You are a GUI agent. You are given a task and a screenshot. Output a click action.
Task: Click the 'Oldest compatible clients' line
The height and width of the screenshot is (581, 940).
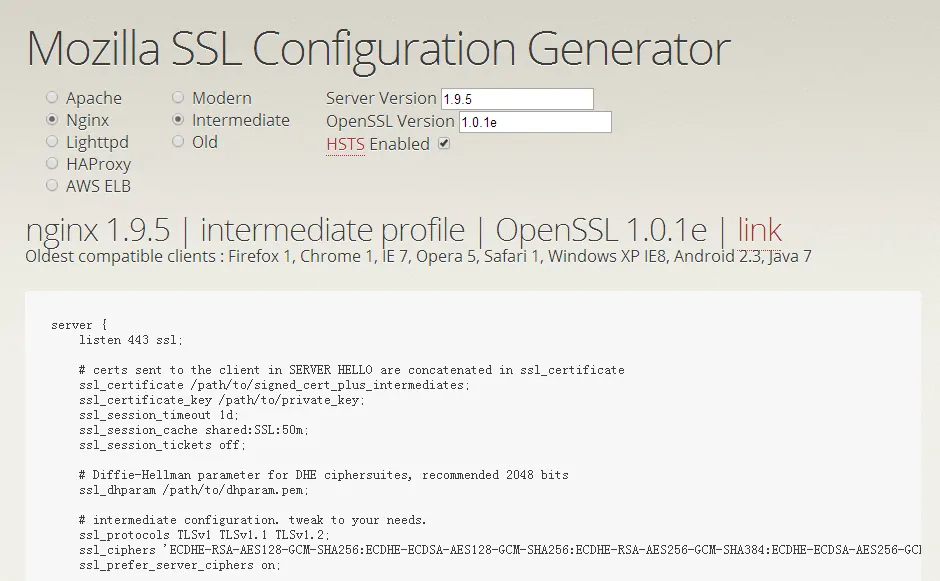[418, 256]
